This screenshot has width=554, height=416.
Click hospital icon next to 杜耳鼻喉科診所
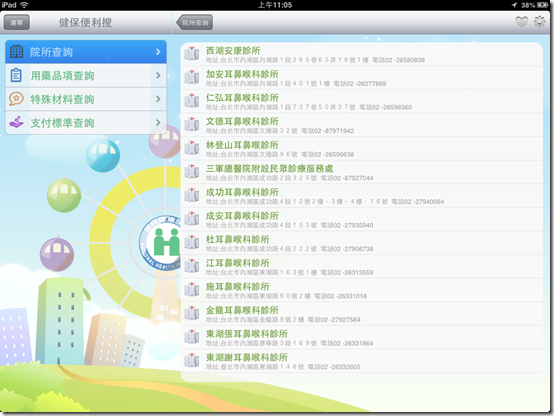(192, 242)
